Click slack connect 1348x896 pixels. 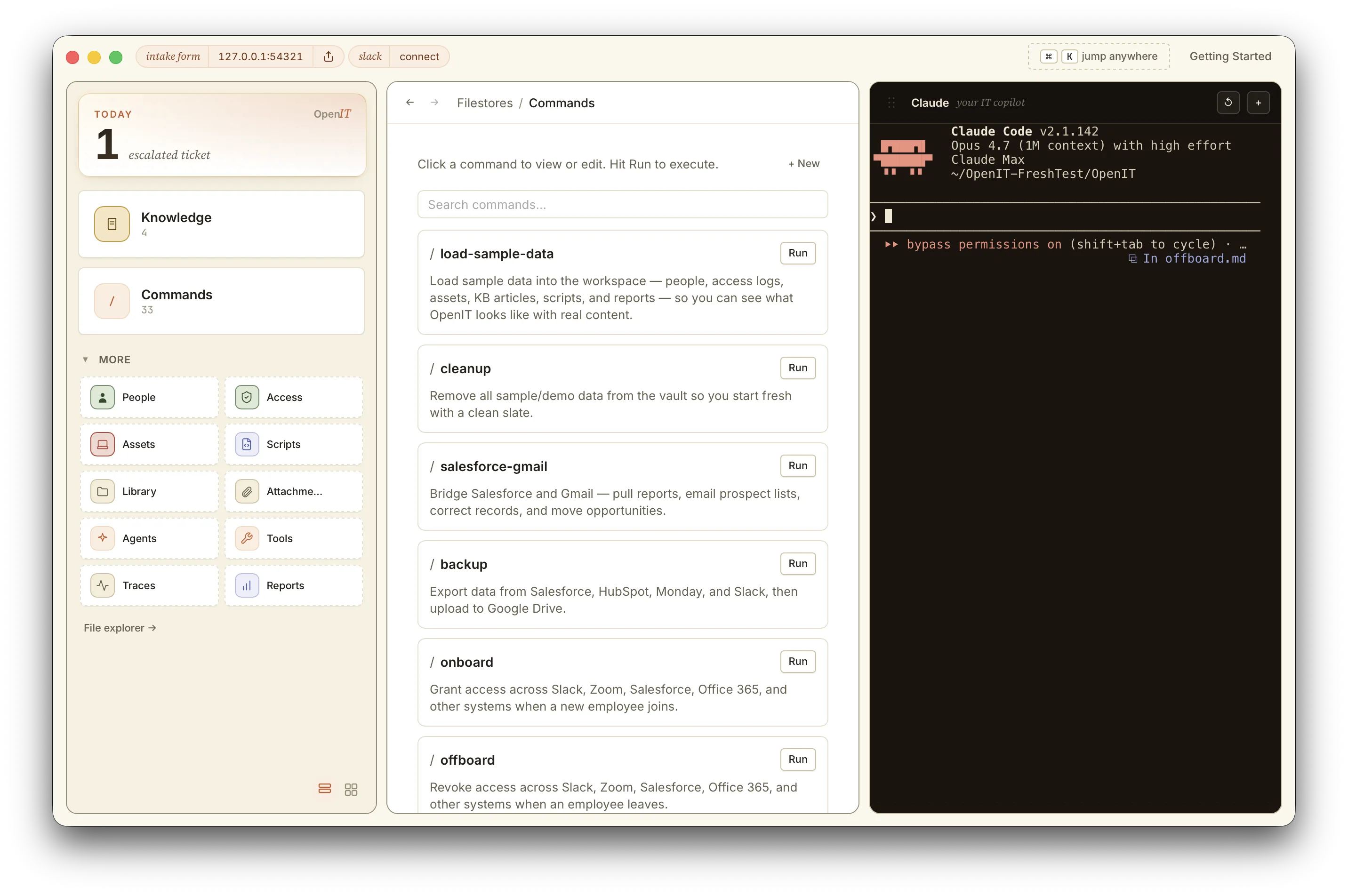(419, 56)
